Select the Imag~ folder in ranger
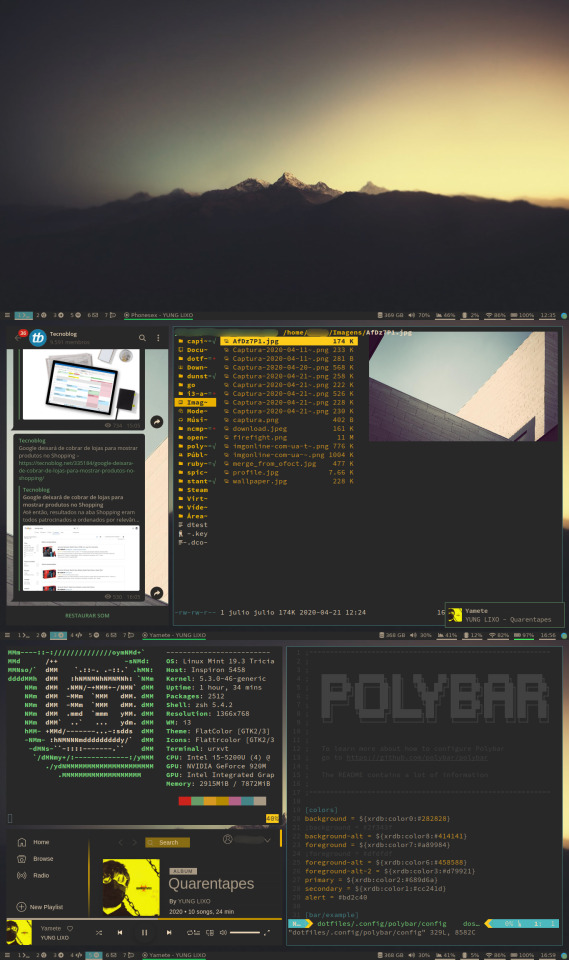This screenshot has width=569, height=960. [x=196, y=402]
